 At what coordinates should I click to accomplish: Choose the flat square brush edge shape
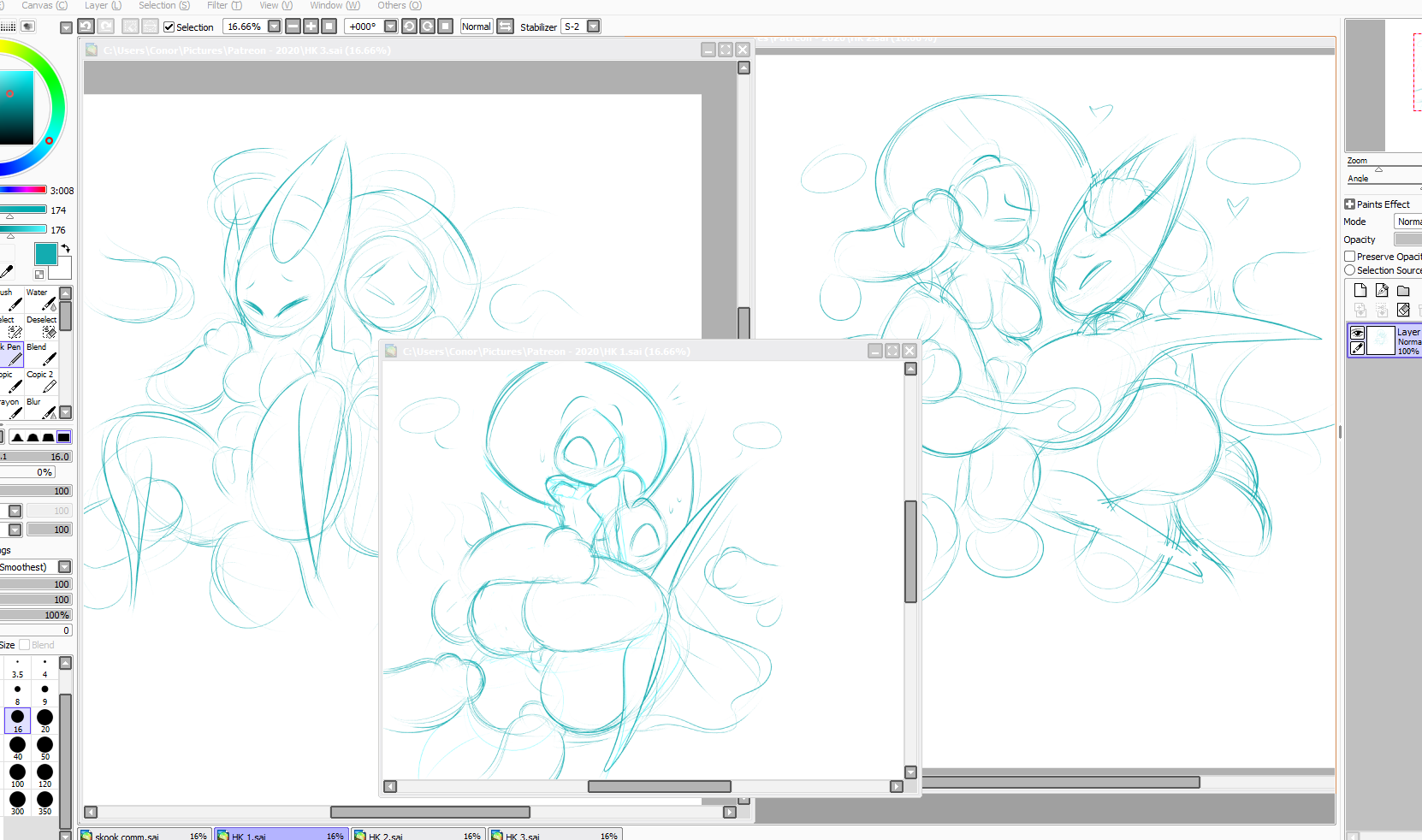click(x=63, y=437)
